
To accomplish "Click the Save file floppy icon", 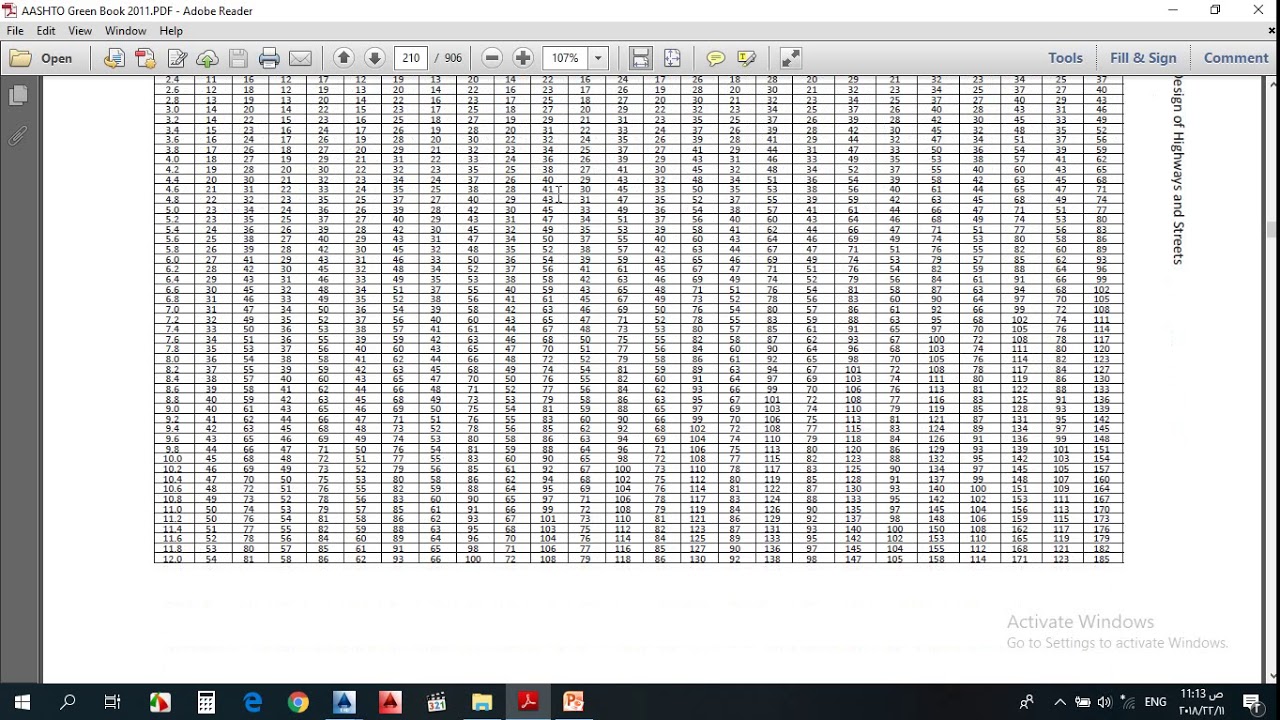I will [238, 58].
